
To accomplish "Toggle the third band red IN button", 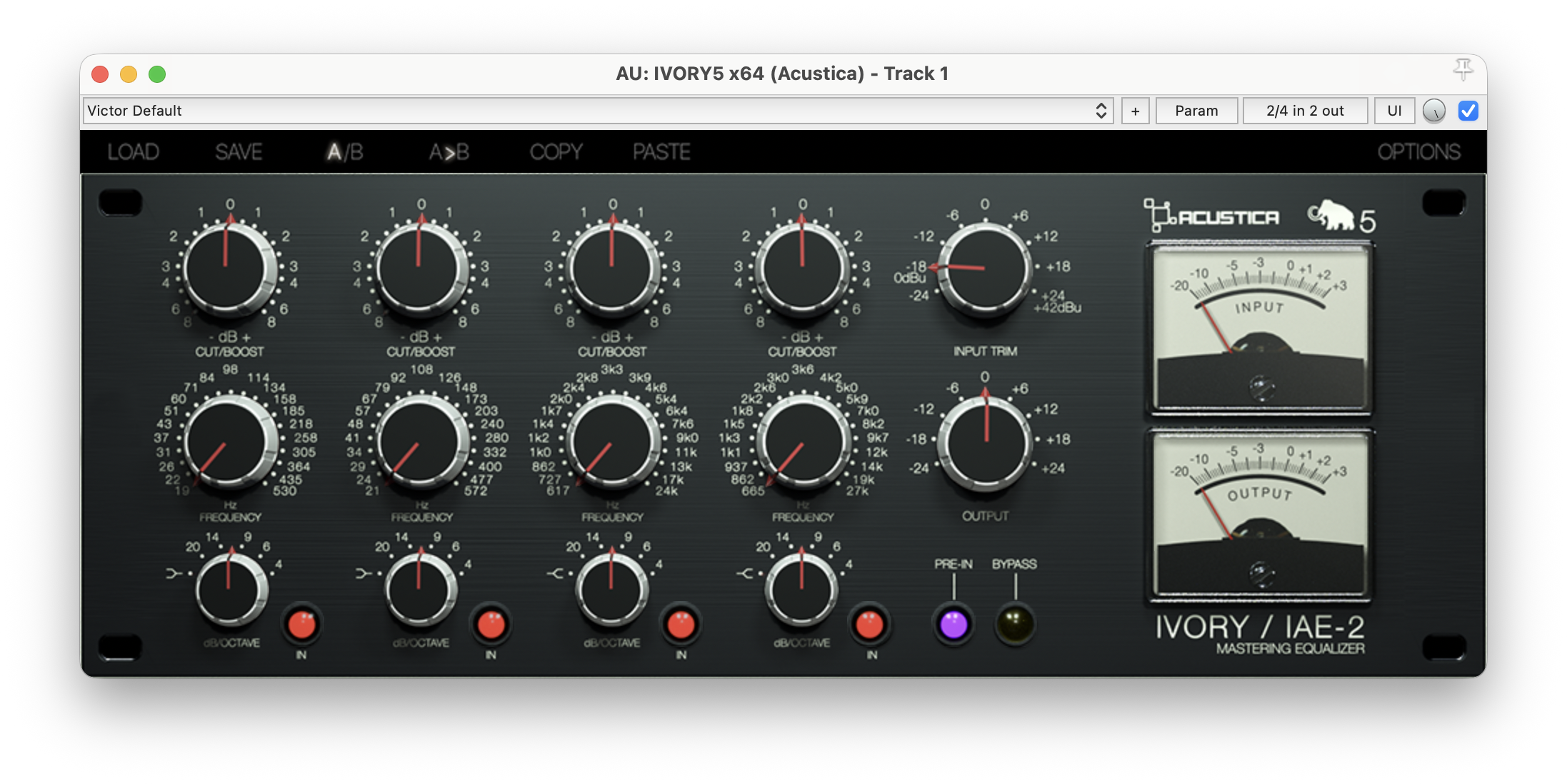I will [681, 624].
